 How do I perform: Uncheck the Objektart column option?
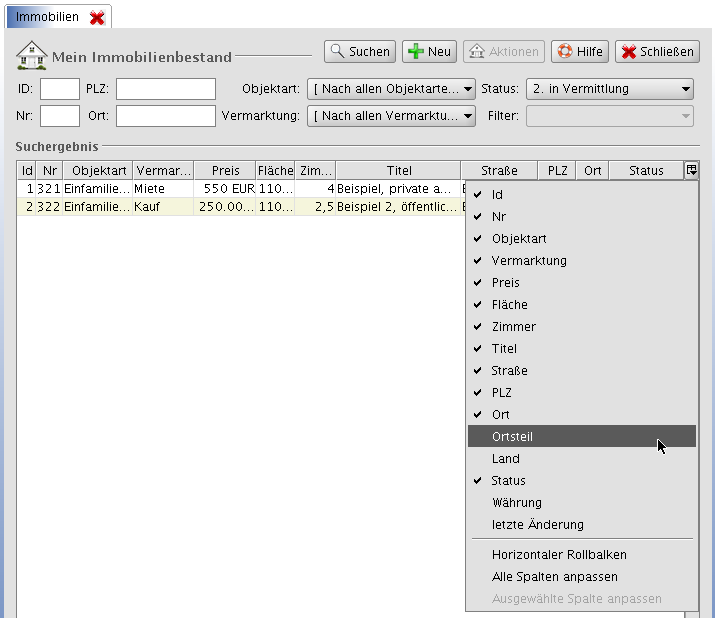pyautogui.click(x=519, y=239)
